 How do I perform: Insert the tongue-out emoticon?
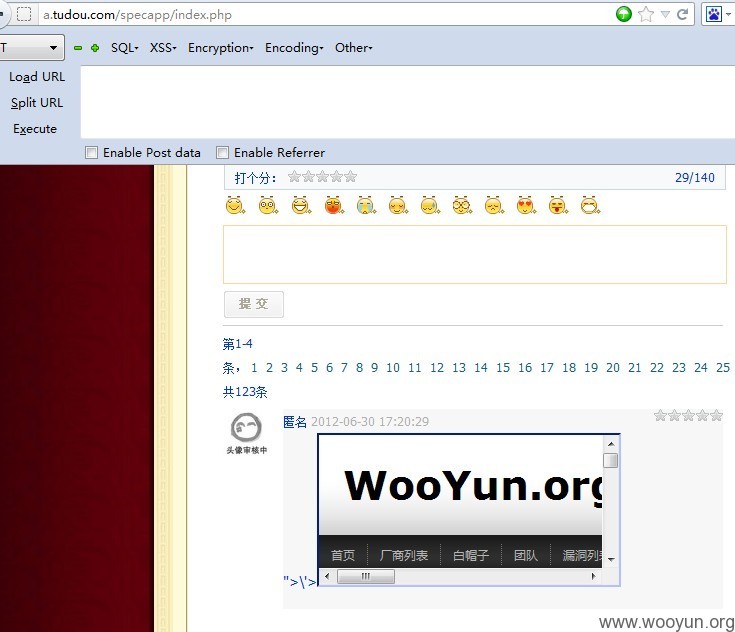(558, 205)
